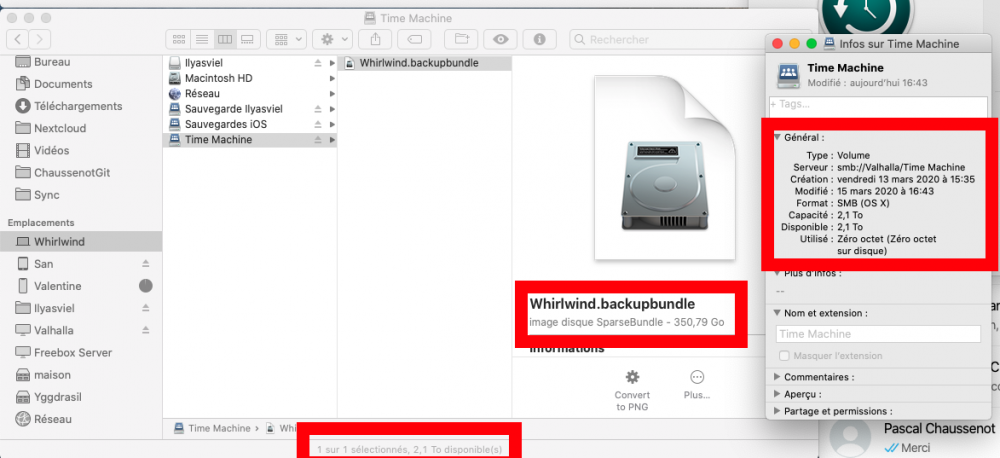The width and height of the screenshot is (1000, 458).
Task: Eject Valhalla in the sidebar
Action: coord(145,330)
